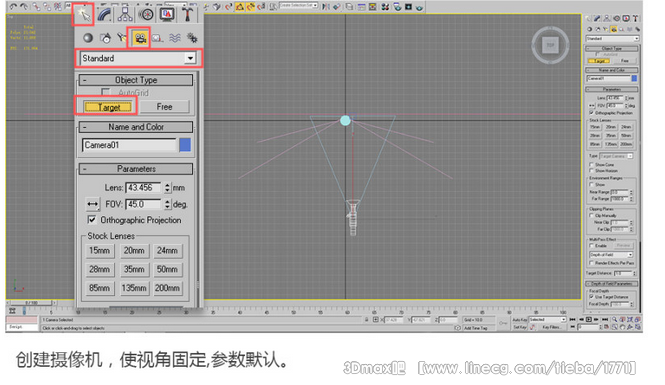Toggle the large Orthographic Projection checkbox
665x385 pixels.
point(92,220)
